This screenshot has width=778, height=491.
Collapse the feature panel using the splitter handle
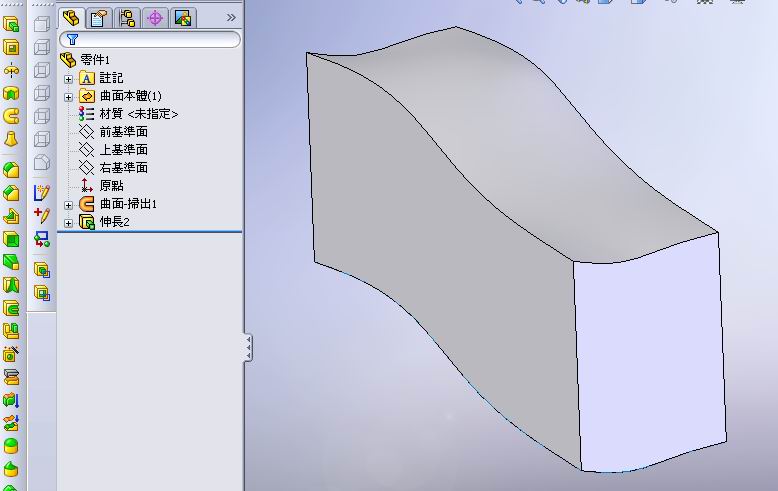pos(248,347)
